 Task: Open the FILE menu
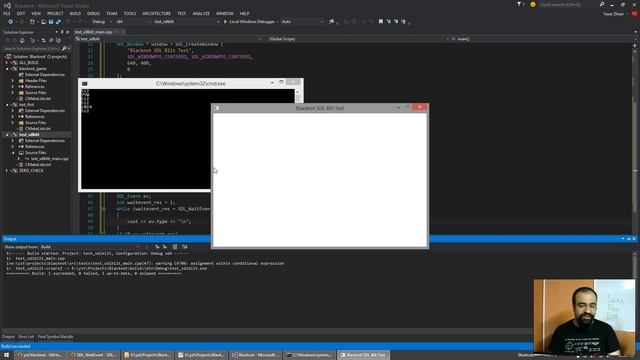click(7, 13)
